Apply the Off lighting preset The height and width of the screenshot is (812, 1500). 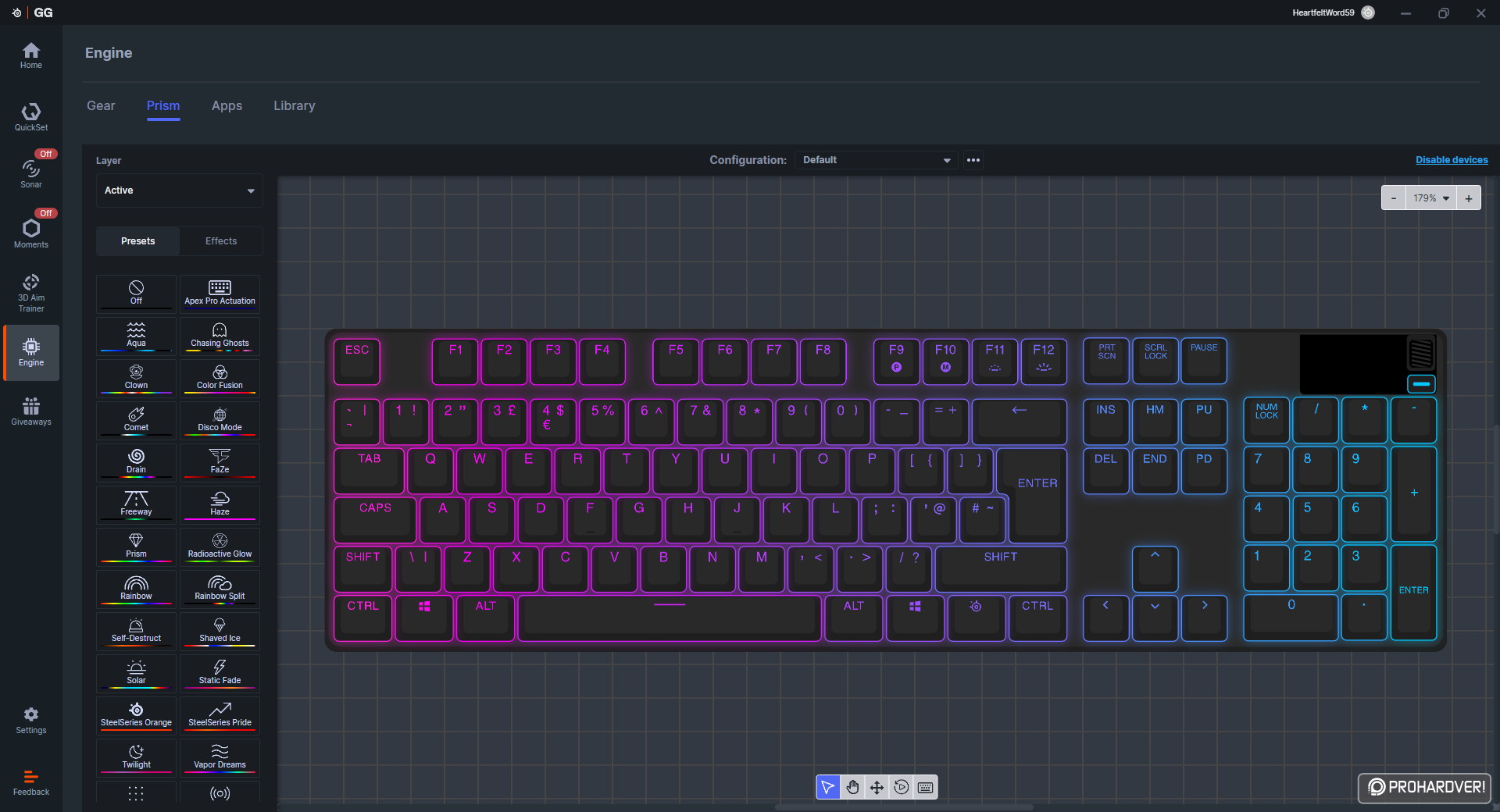(x=136, y=294)
